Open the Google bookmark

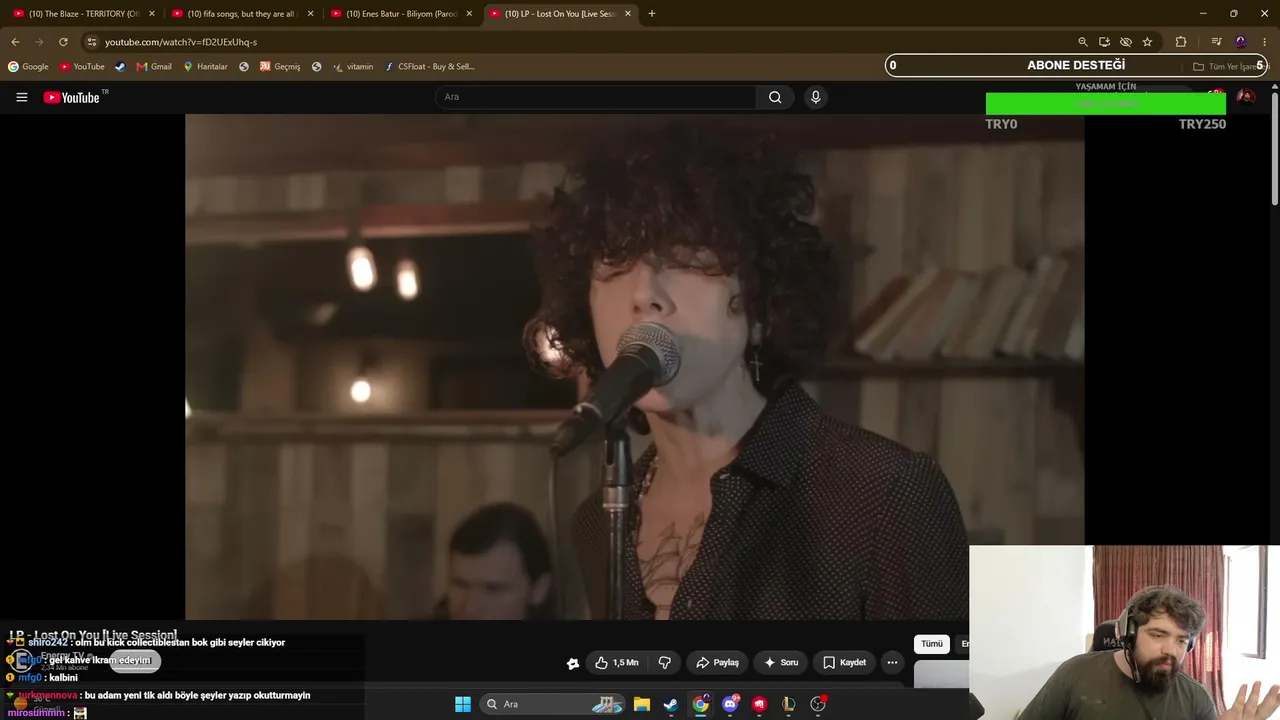(28, 67)
